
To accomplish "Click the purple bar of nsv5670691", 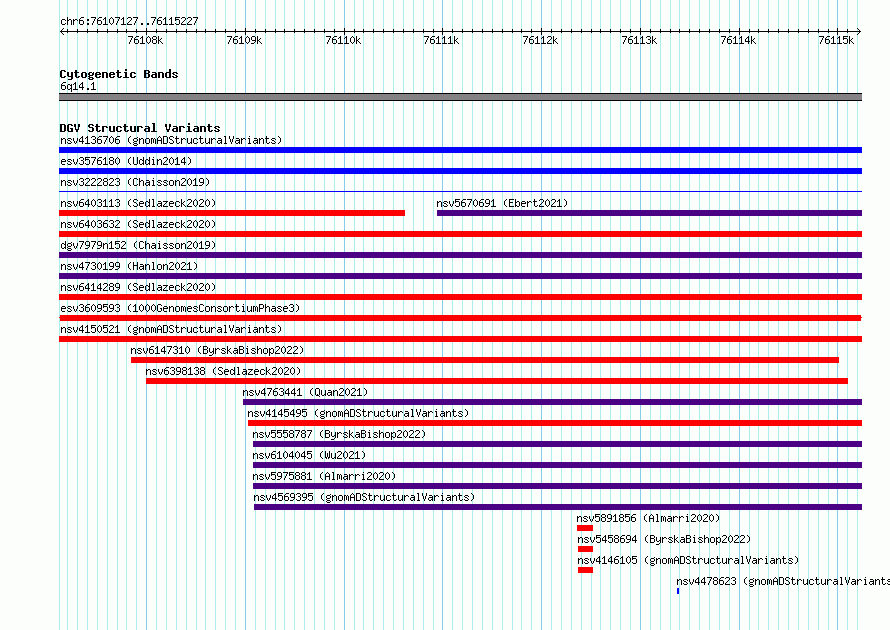I will pyautogui.click(x=649, y=213).
